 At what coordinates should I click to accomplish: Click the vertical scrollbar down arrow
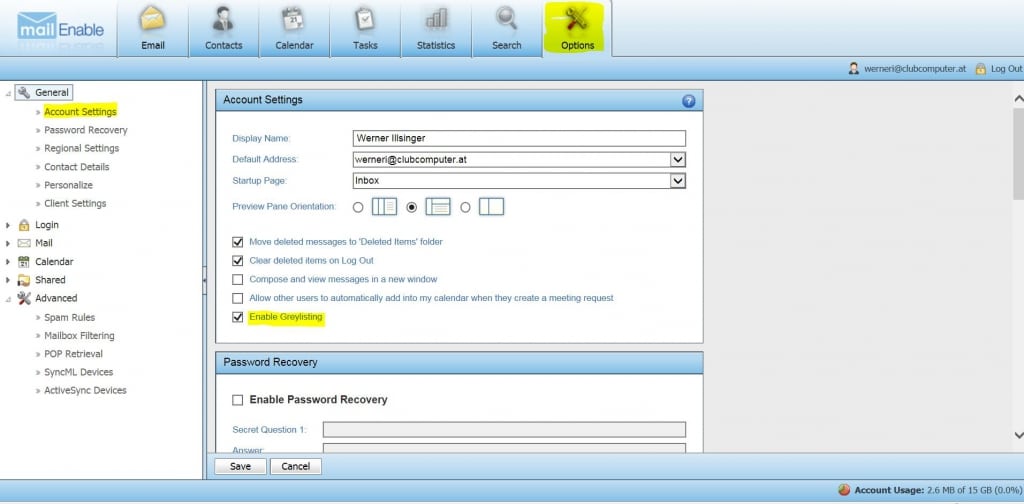(x=1017, y=435)
